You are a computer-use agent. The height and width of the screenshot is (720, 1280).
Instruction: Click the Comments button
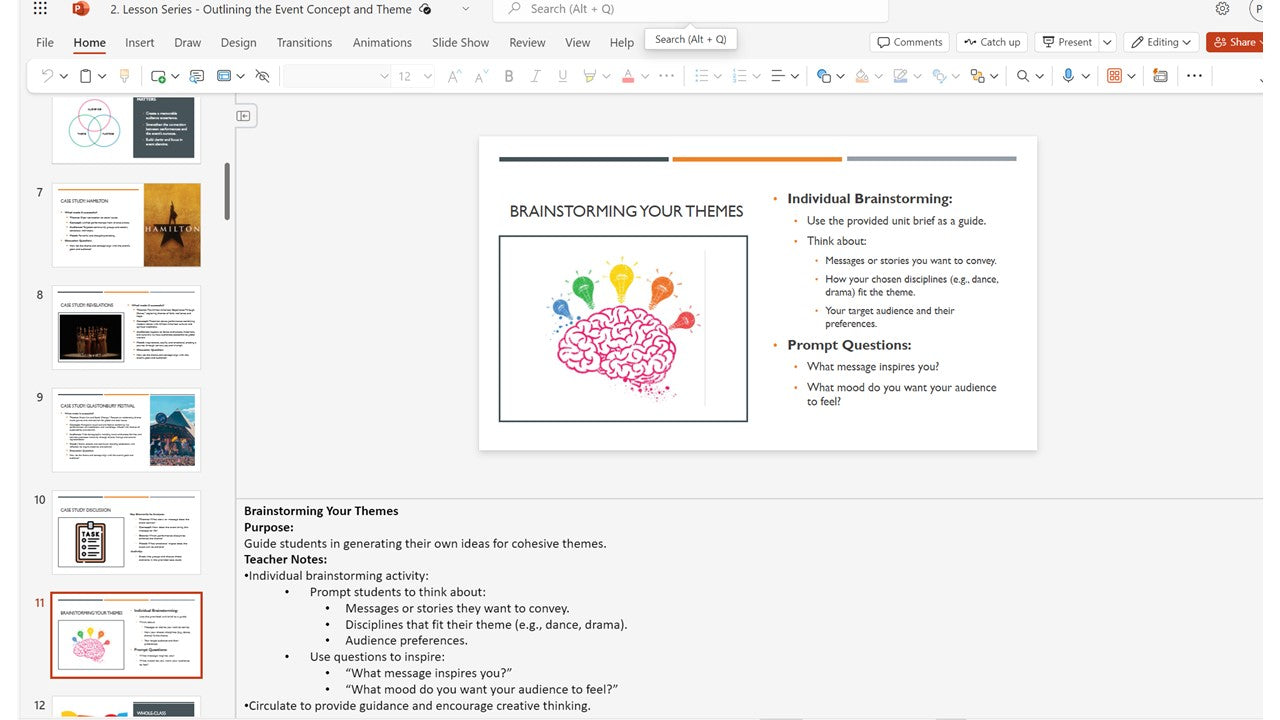pyautogui.click(x=909, y=42)
